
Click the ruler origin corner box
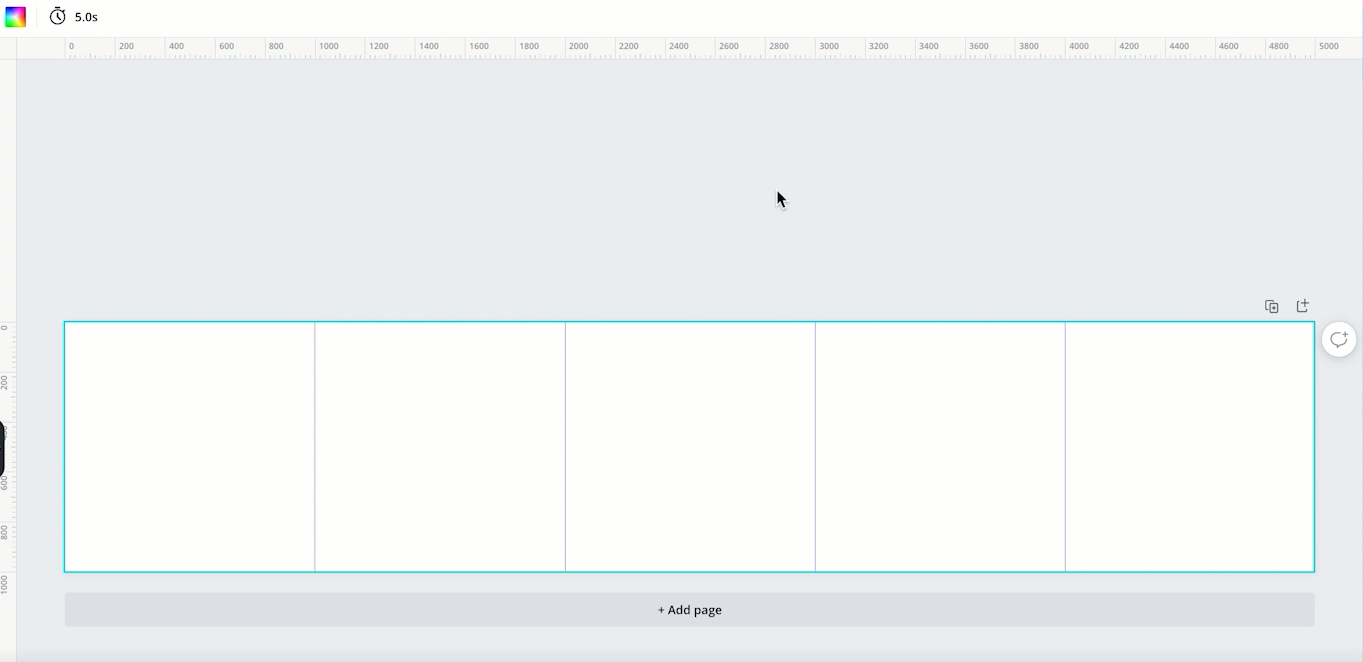(x=8, y=48)
